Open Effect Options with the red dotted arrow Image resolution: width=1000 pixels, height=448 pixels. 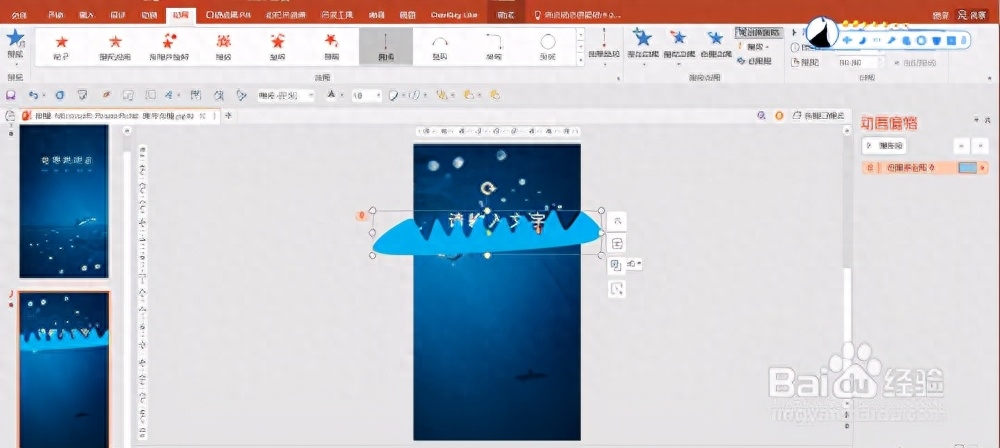pyautogui.click(x=604, y=46)
